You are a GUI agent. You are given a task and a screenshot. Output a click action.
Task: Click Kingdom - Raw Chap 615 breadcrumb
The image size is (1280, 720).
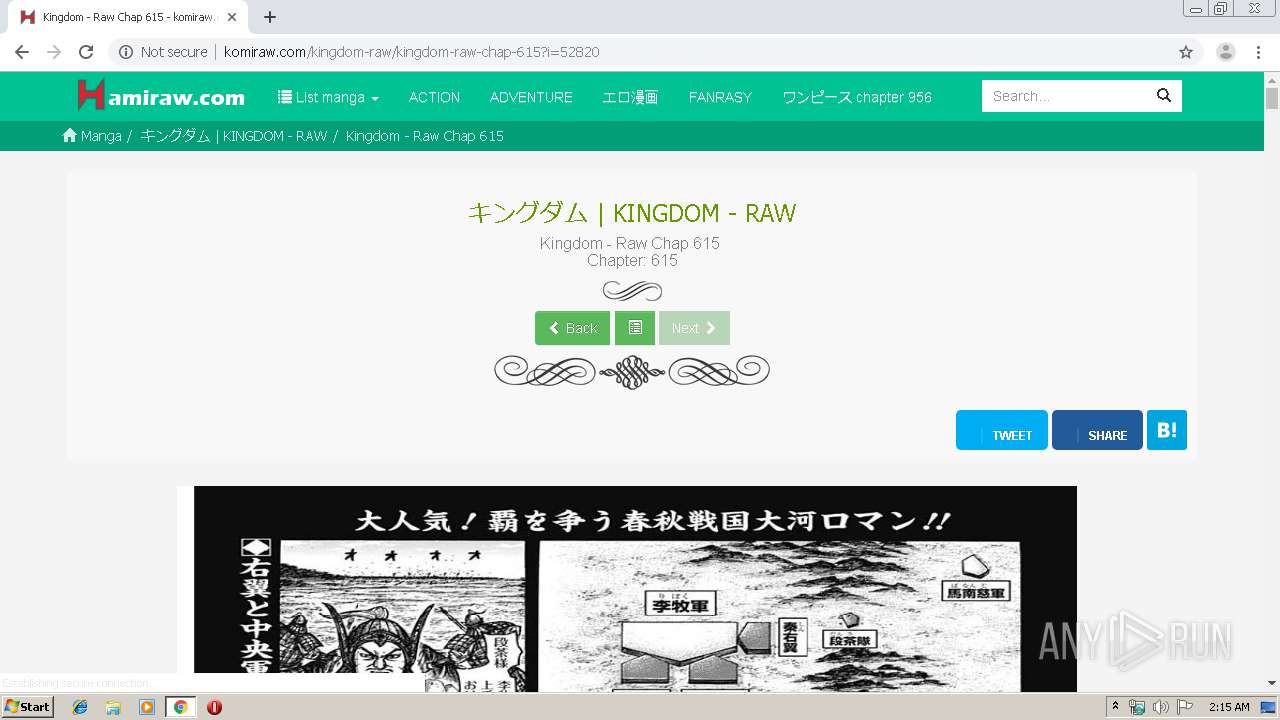[x=425, y=136]
